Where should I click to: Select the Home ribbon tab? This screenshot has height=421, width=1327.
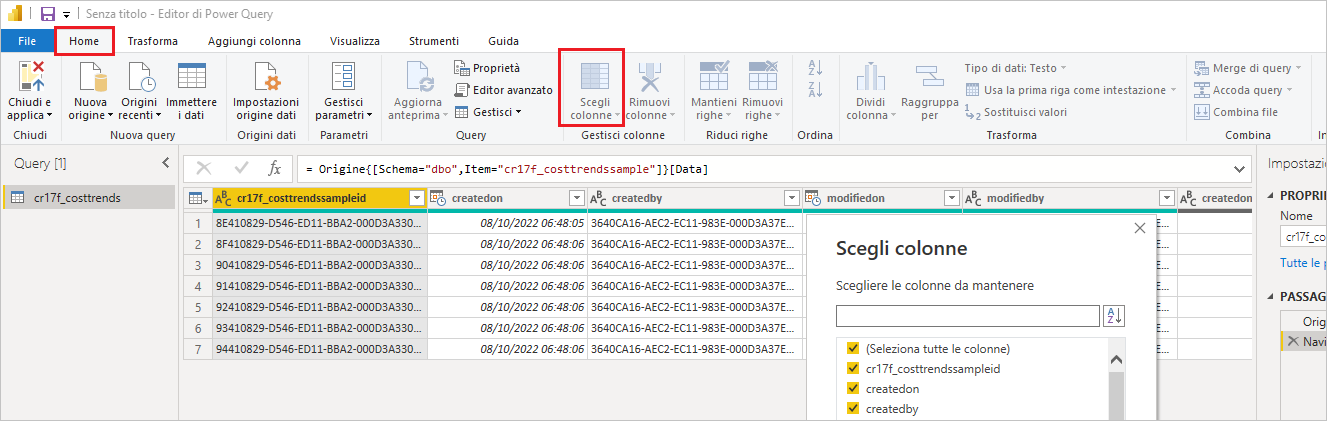point(84,41)
